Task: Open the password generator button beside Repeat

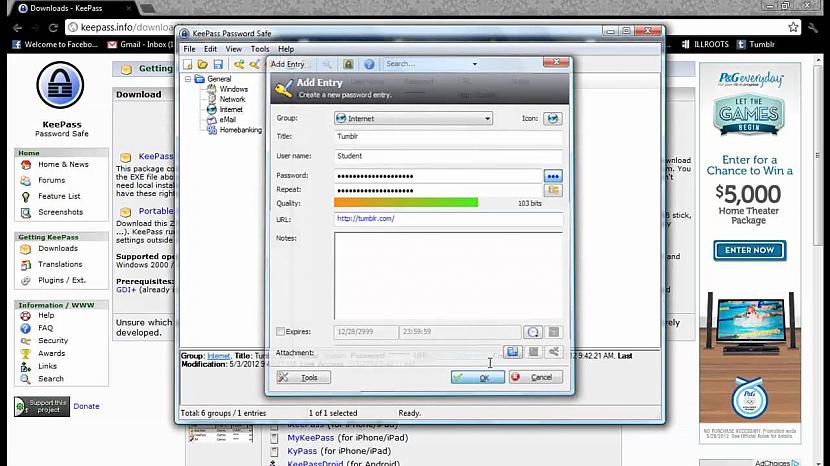Action: [553, 190]
